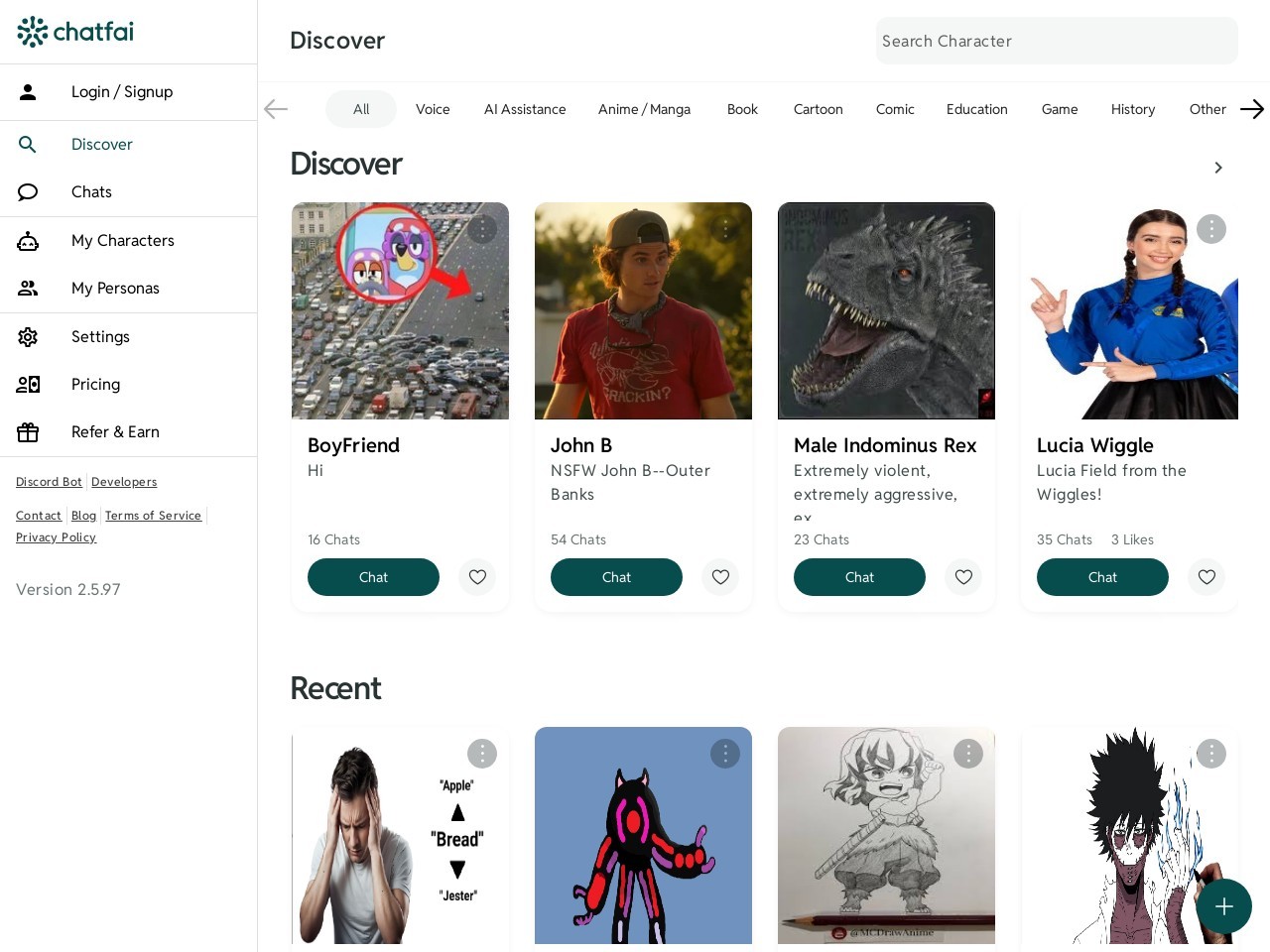Image resolution: width=1270 pixels, height=952 pixels.
Task: Click the chatfai logo
Action: [x=75, y=32]
